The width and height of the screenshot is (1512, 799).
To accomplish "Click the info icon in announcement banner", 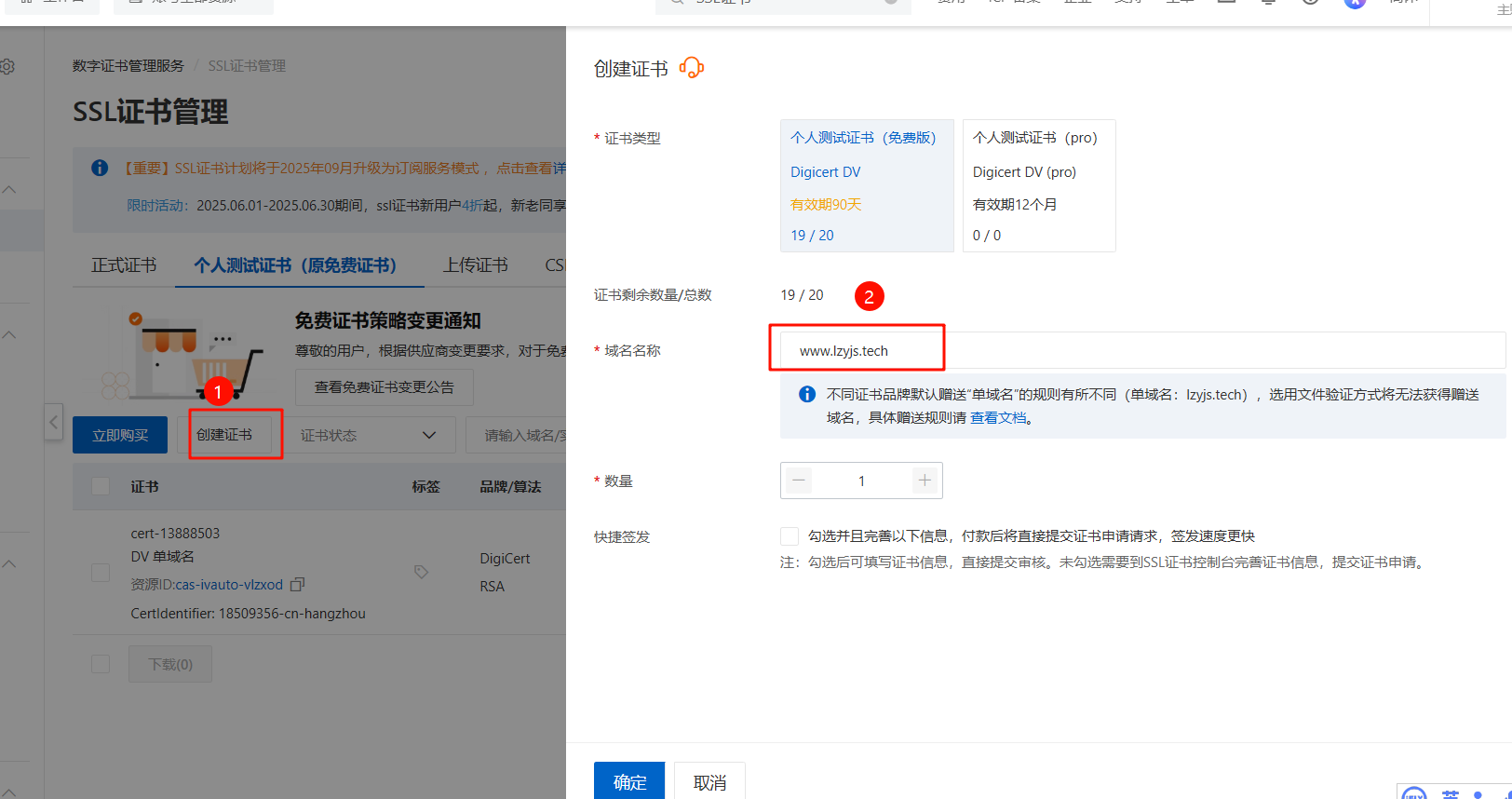I will 100,169.
